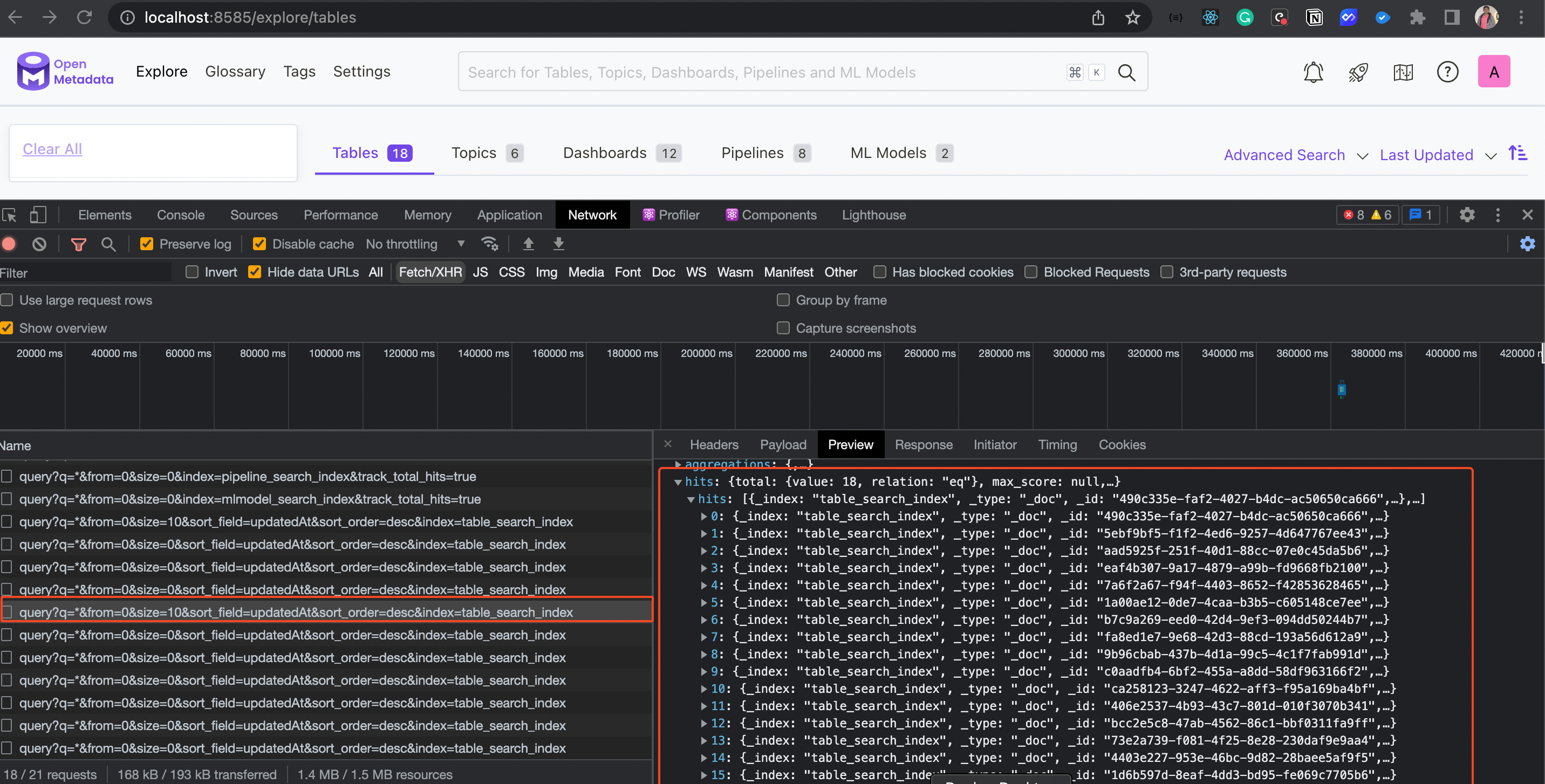
Task: Open OpenMetadata help via the question mark icon
Action: click(1448, 71)
